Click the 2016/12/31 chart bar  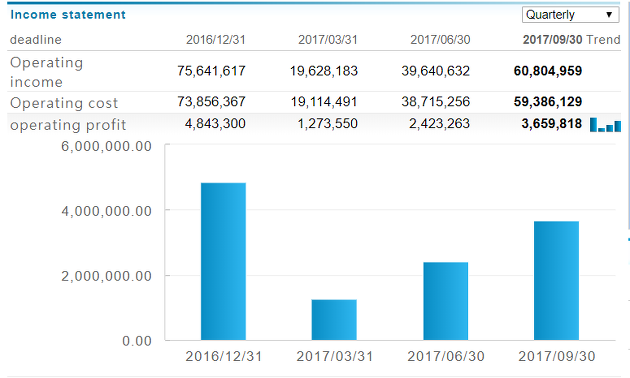coord(223,262)
